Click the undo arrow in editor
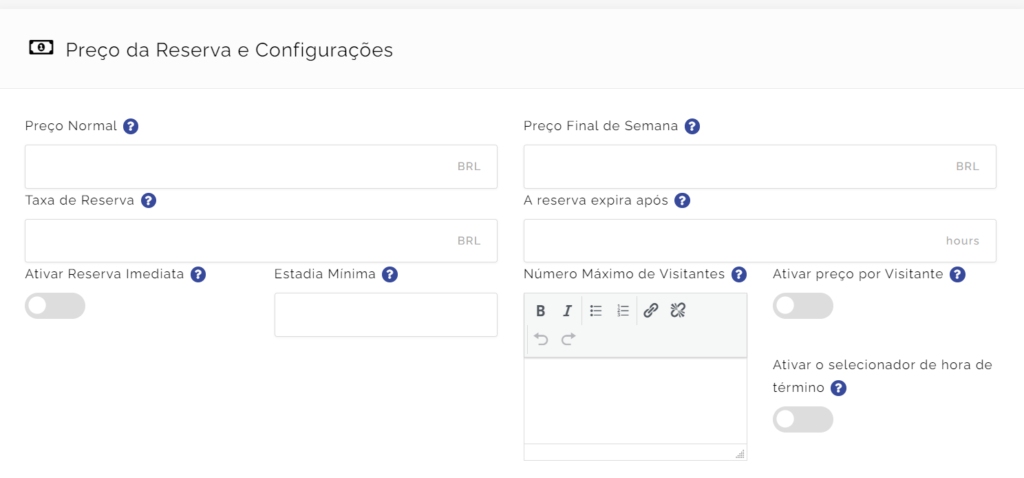This screenshot has width=1024, height=478. [541, 339]
